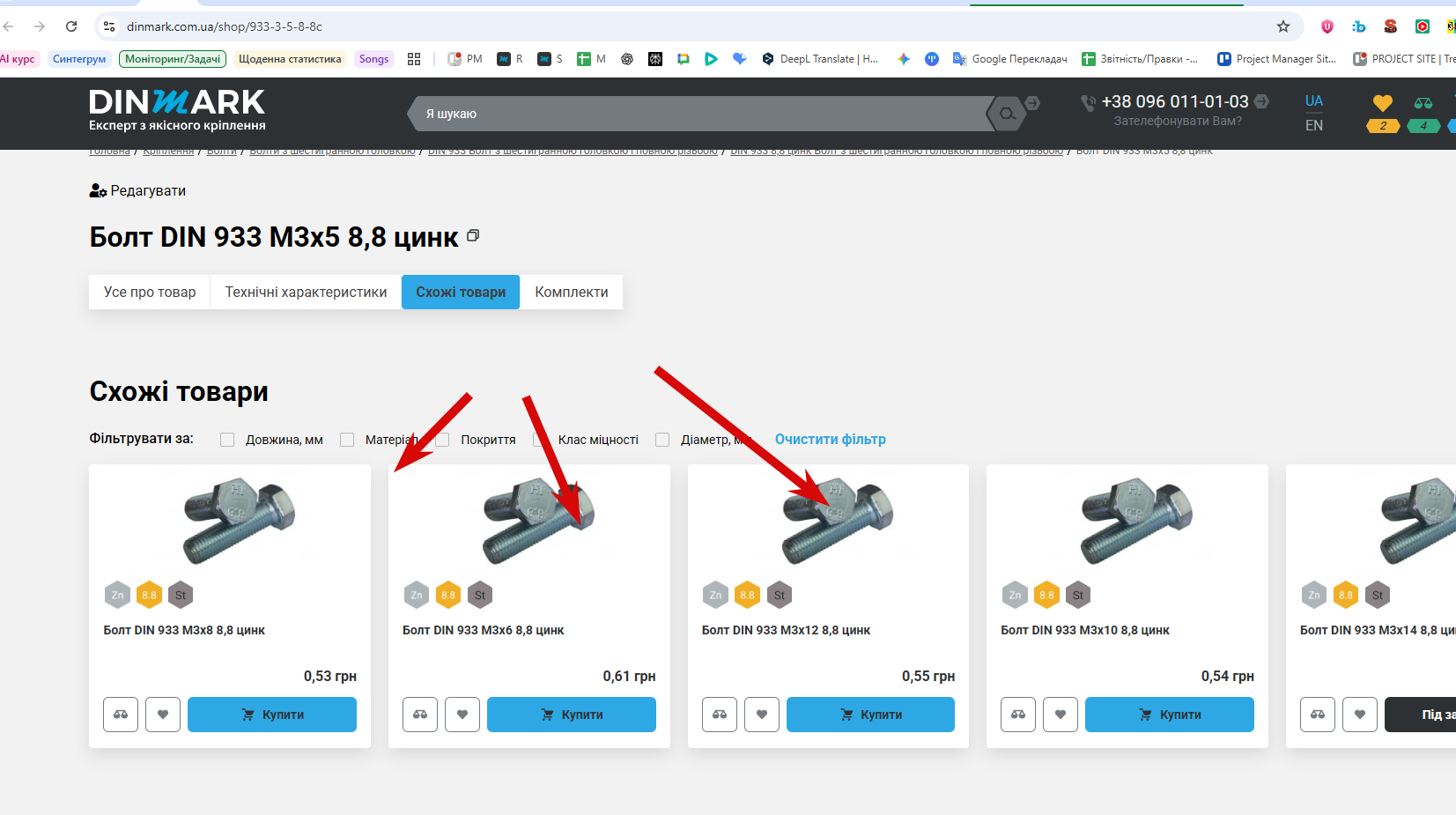Click the Zn coating badge on M3x10 card
The image size is (1456, 815).
click(1015, 595)
